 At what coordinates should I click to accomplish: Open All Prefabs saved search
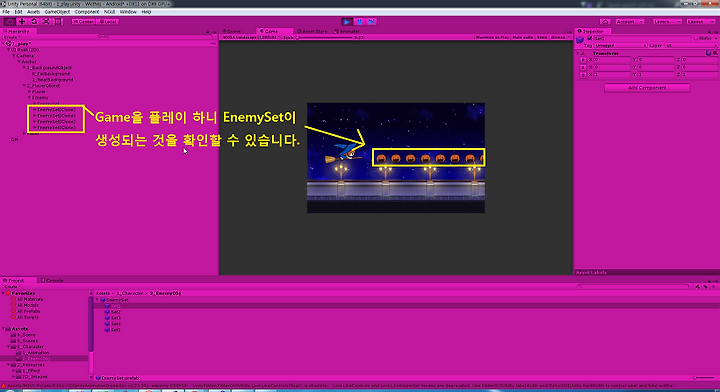point(25,311)
